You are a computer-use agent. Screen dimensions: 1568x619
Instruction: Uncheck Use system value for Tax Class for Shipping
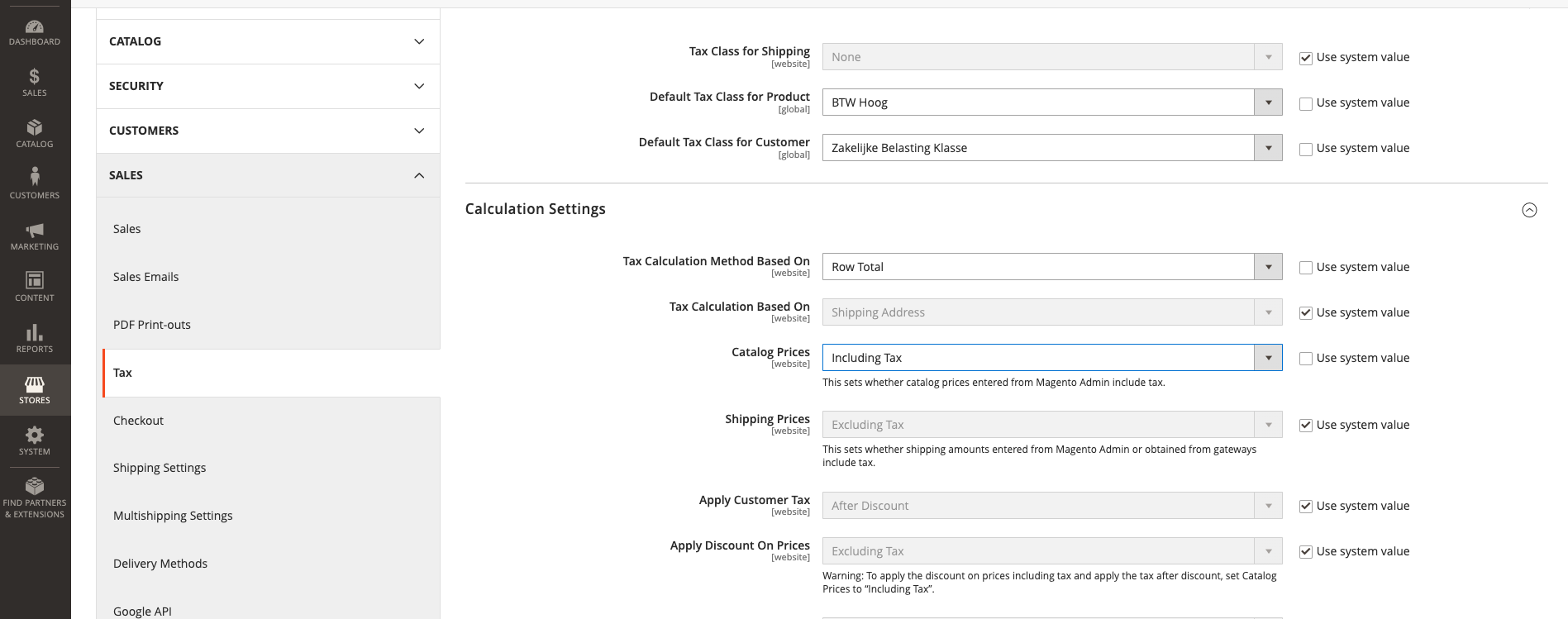coord(1306,58)
